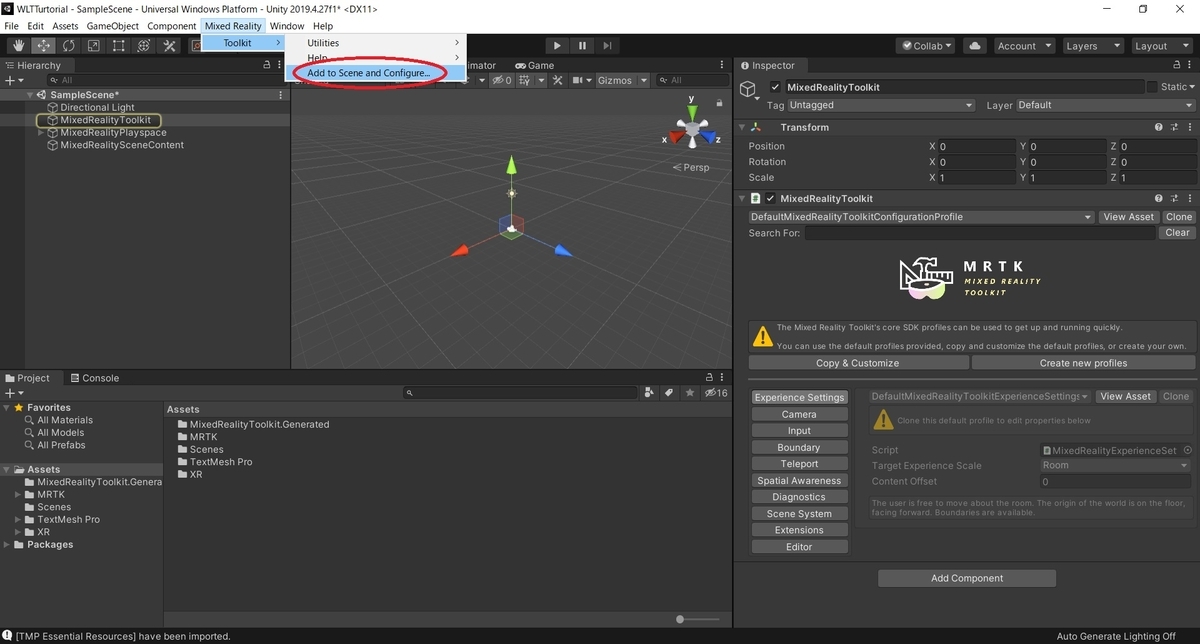Select the Rect tool in the toolbar

point(119,46)
